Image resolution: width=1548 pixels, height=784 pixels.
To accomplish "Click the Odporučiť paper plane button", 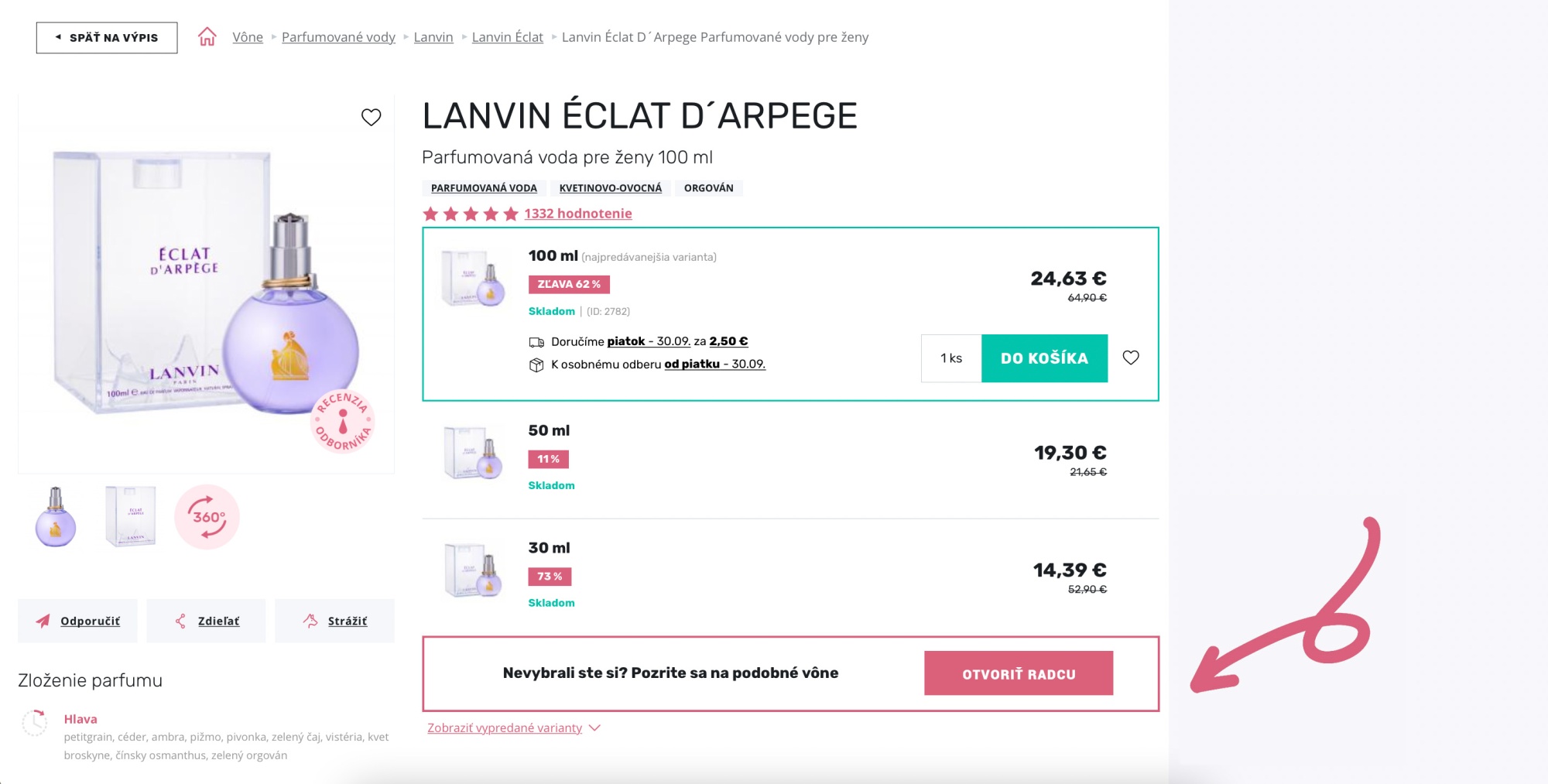I will 77,621.
